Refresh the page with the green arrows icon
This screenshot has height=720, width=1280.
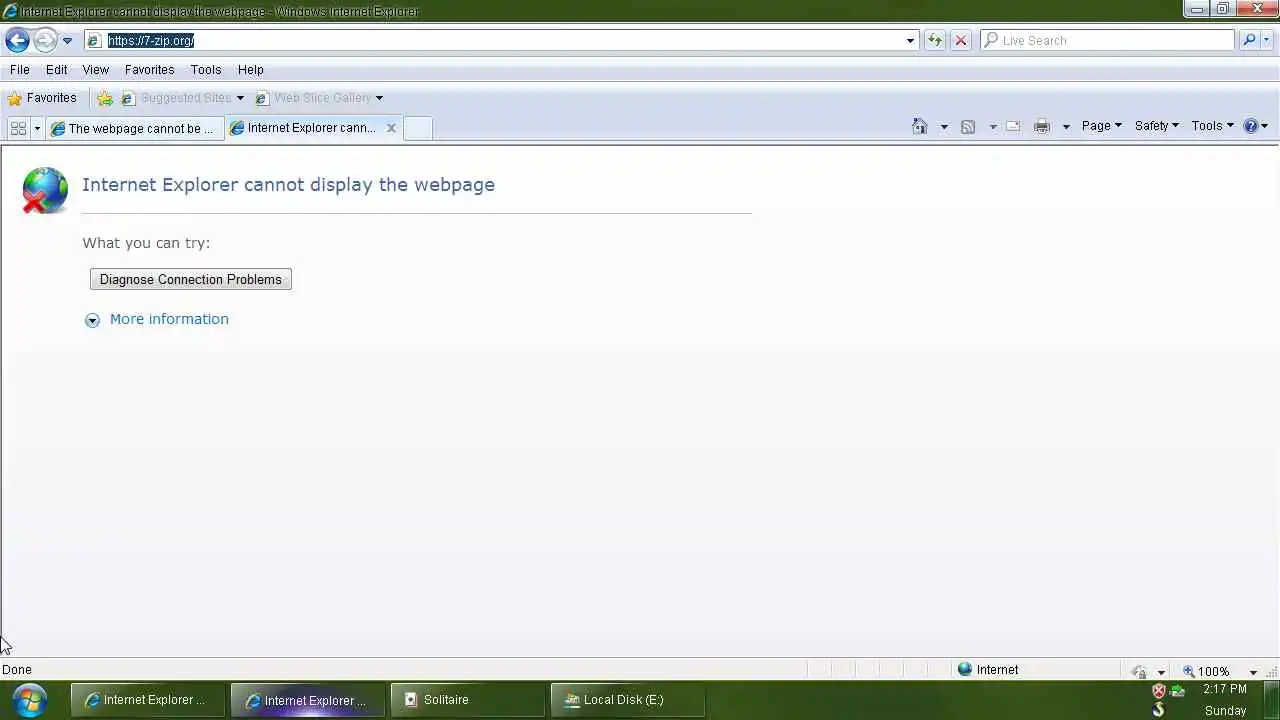pos(934,41)
